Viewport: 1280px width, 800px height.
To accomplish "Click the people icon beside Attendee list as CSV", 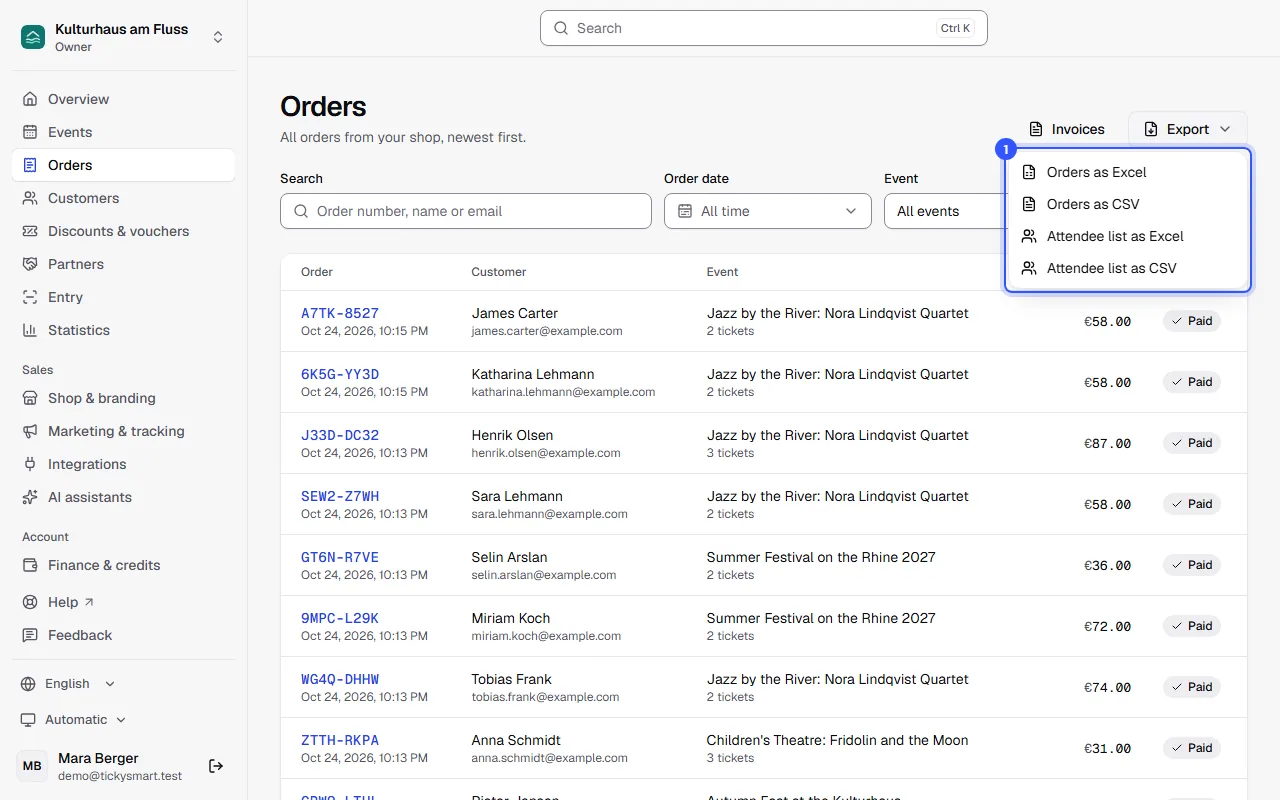I will (x=1029, y=268).
